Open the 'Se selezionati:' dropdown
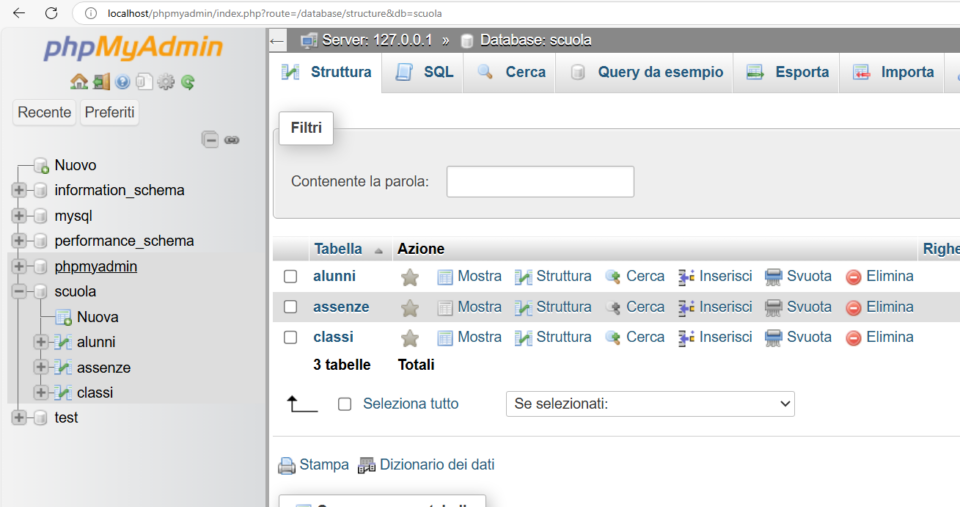 pos(650,404)
